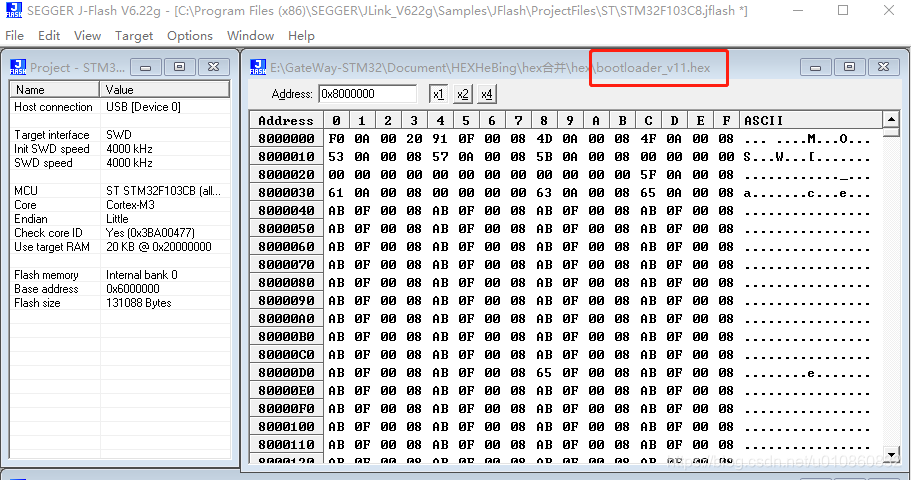Click address row 8000000
This screenshot has height=480, width=911.
click(x=286, y=138)
